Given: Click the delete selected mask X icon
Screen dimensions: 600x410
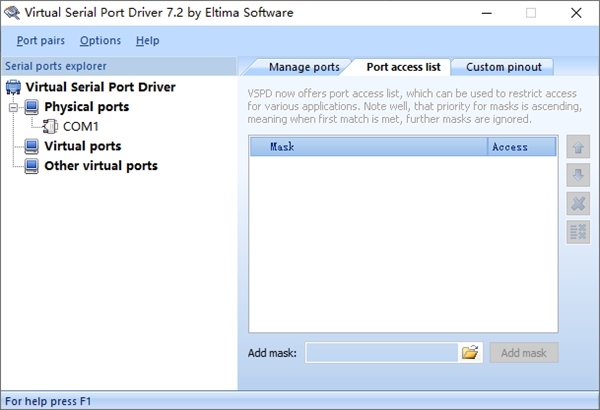Looking at the screenshot, I should coord(578,203).
